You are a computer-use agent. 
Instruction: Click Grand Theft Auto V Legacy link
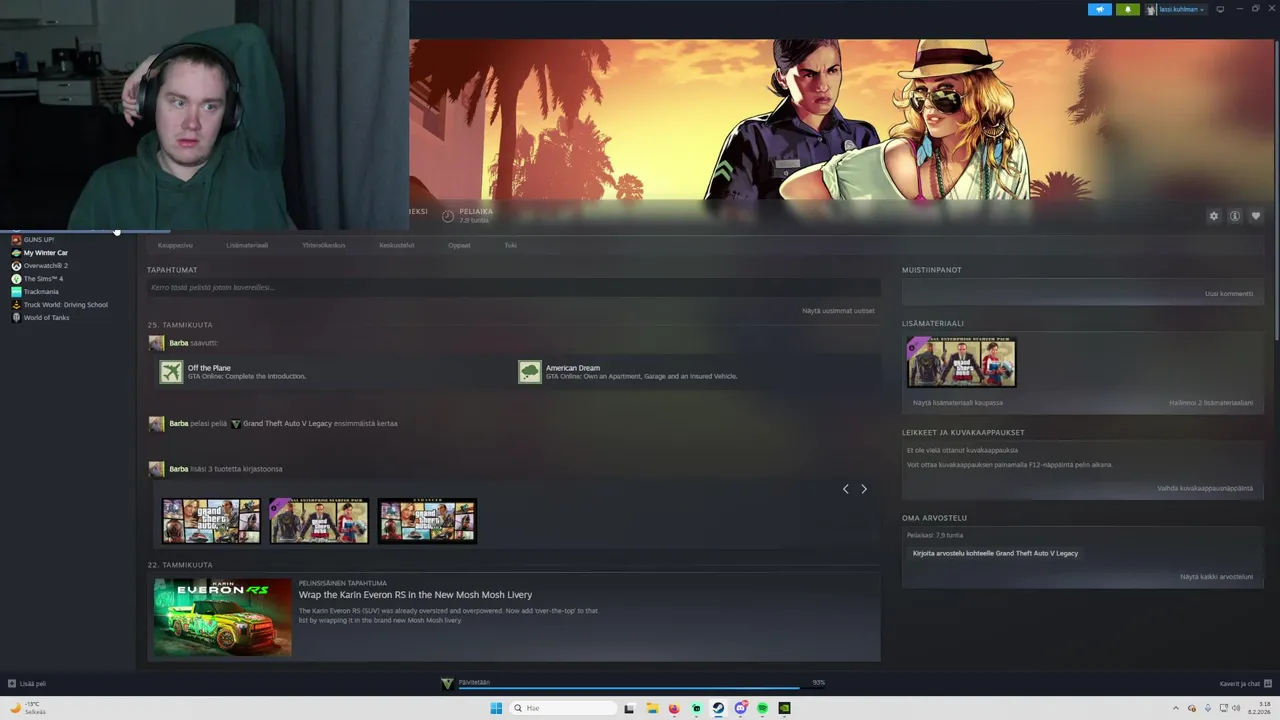287,424
